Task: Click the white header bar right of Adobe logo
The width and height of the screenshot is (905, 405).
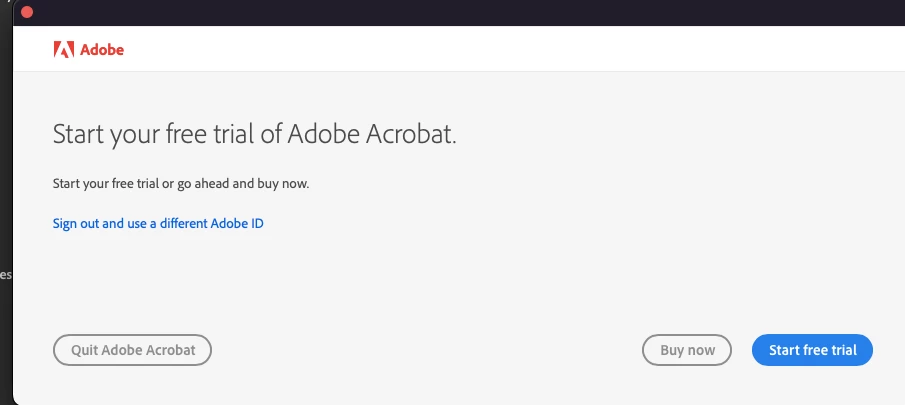Action: pos(500,49)
